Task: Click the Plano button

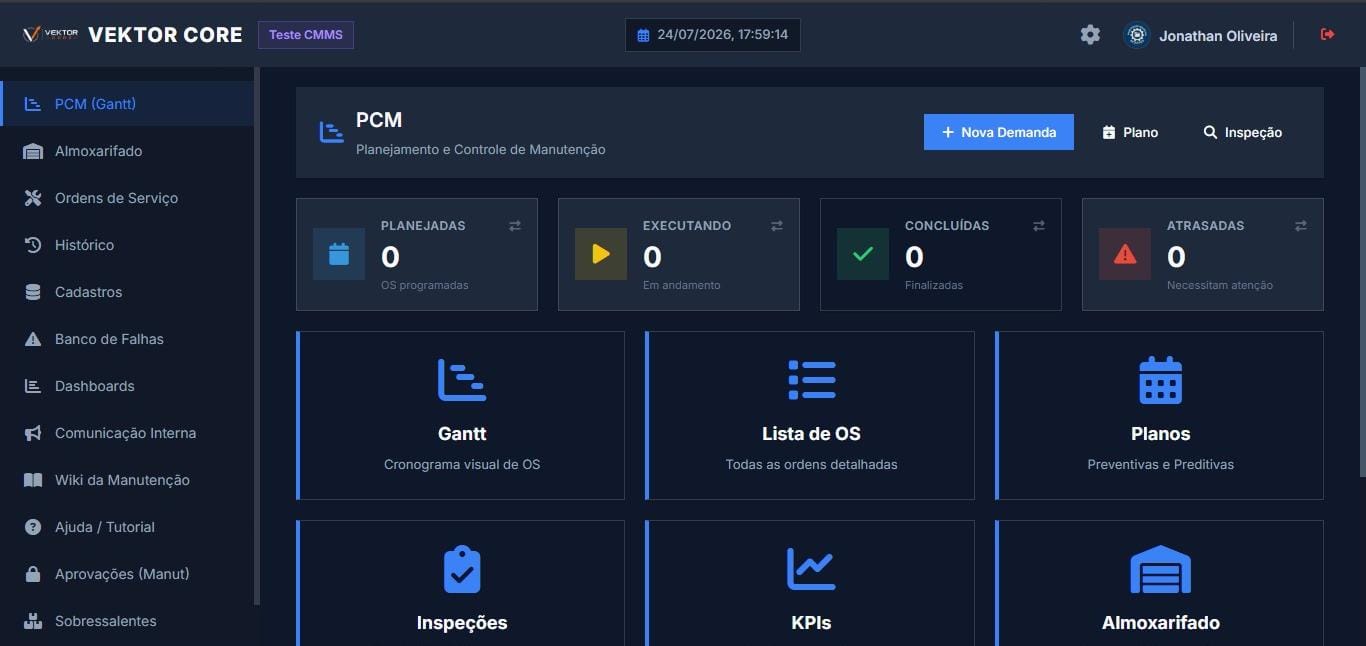Action: click(x=1130, y=132)
